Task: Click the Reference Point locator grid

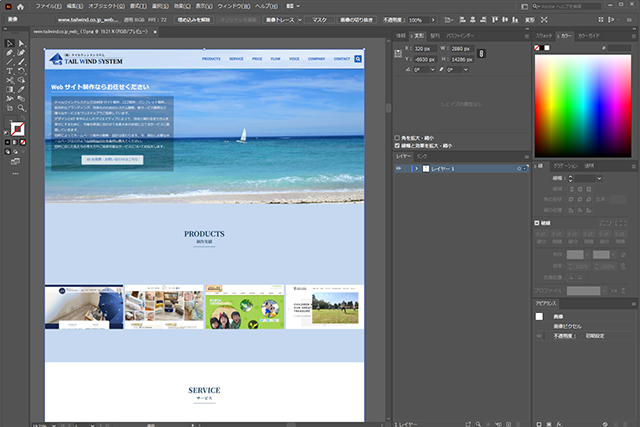Action: [398, 53]
